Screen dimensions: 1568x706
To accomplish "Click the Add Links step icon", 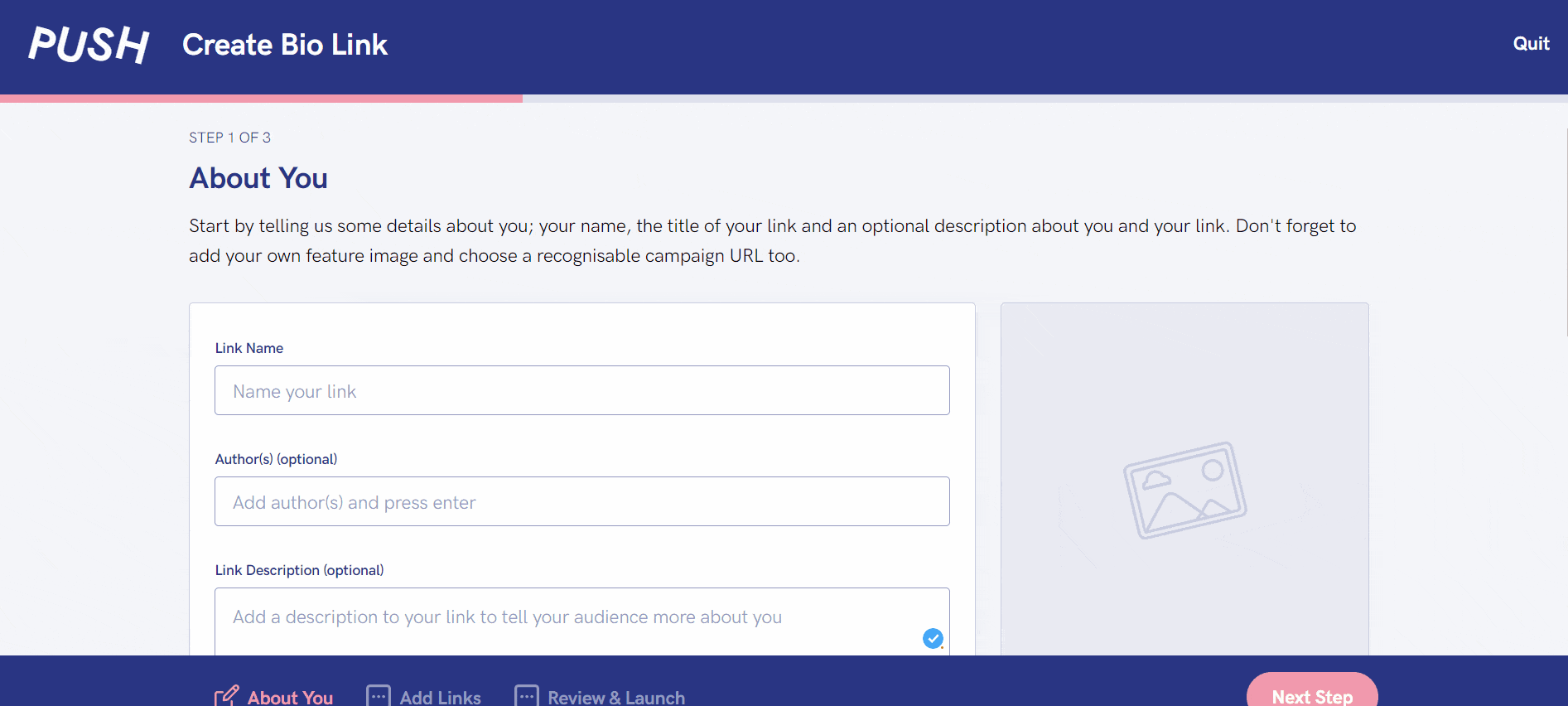I will (x=379, y=696).
